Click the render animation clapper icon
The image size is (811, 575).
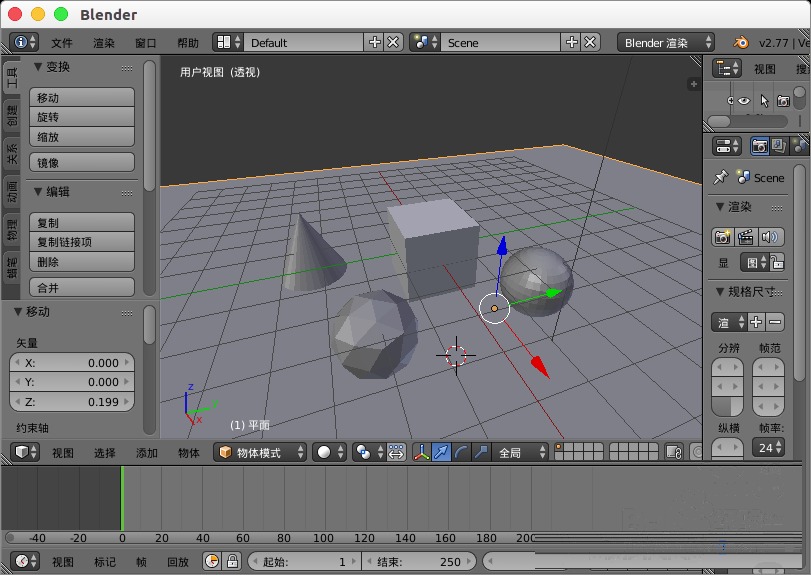745,237
